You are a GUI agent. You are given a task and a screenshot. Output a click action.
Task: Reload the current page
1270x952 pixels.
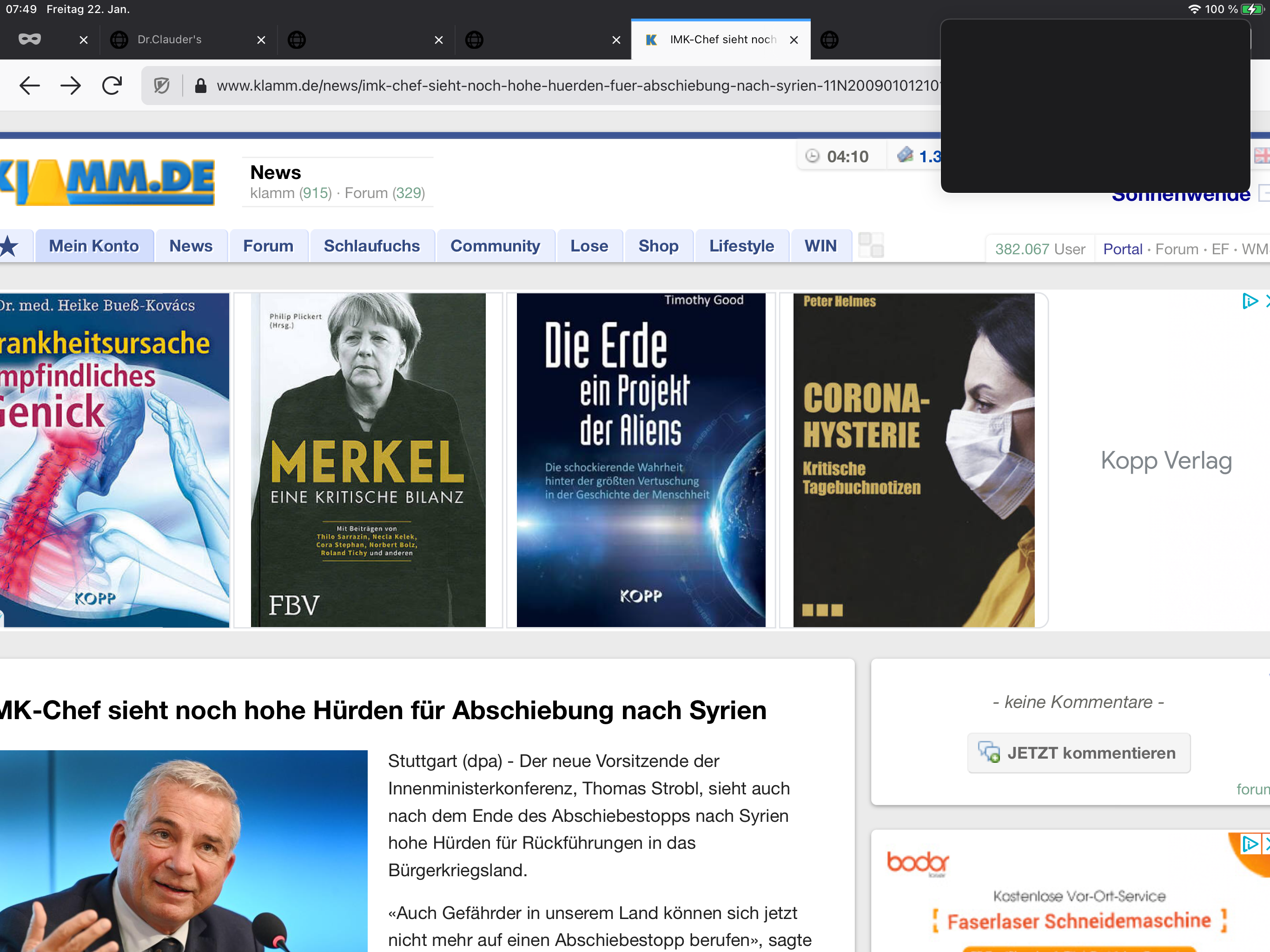click(x=112, y=86)
